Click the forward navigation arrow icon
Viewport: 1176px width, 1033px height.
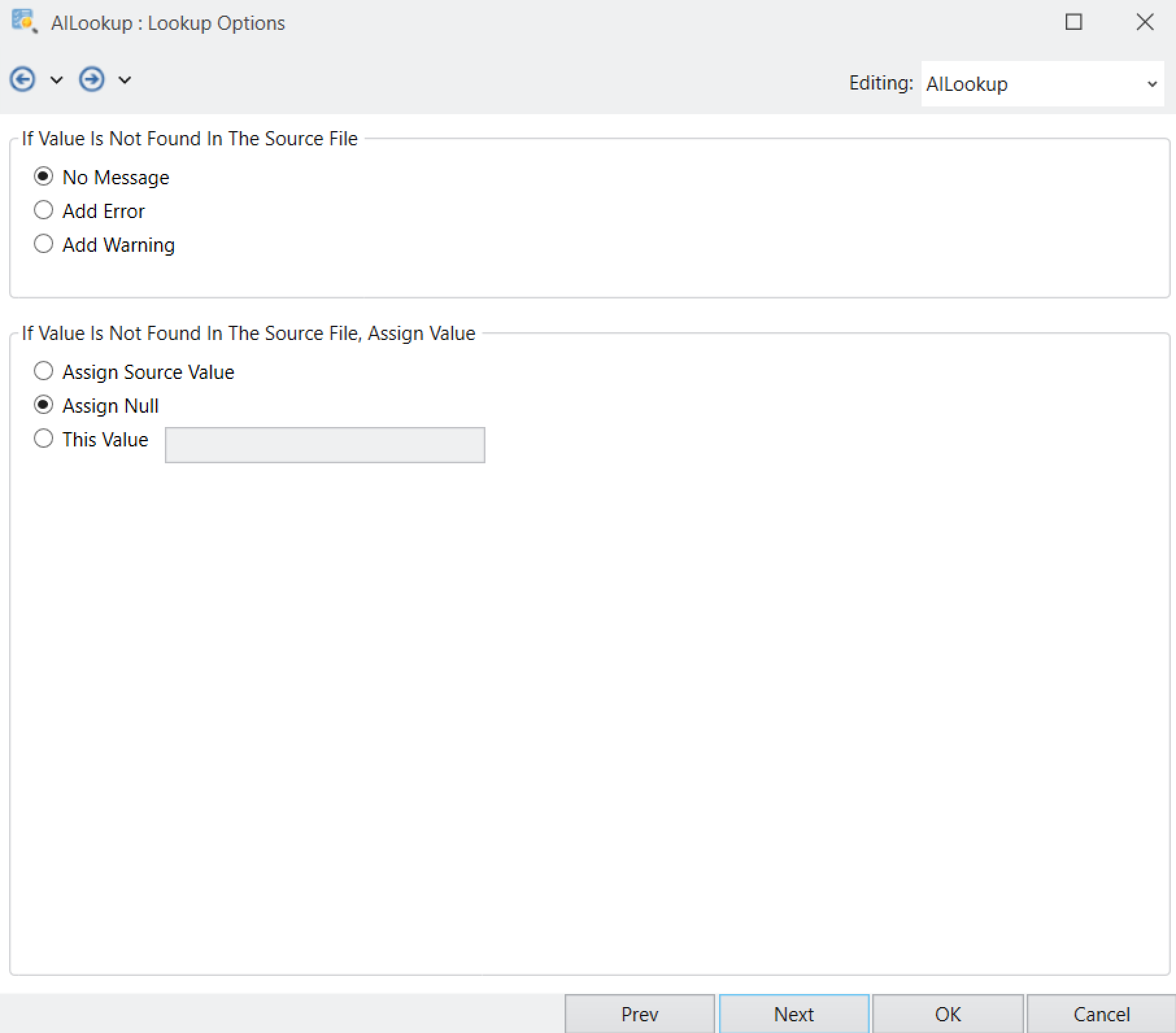[x=92, y=80]
